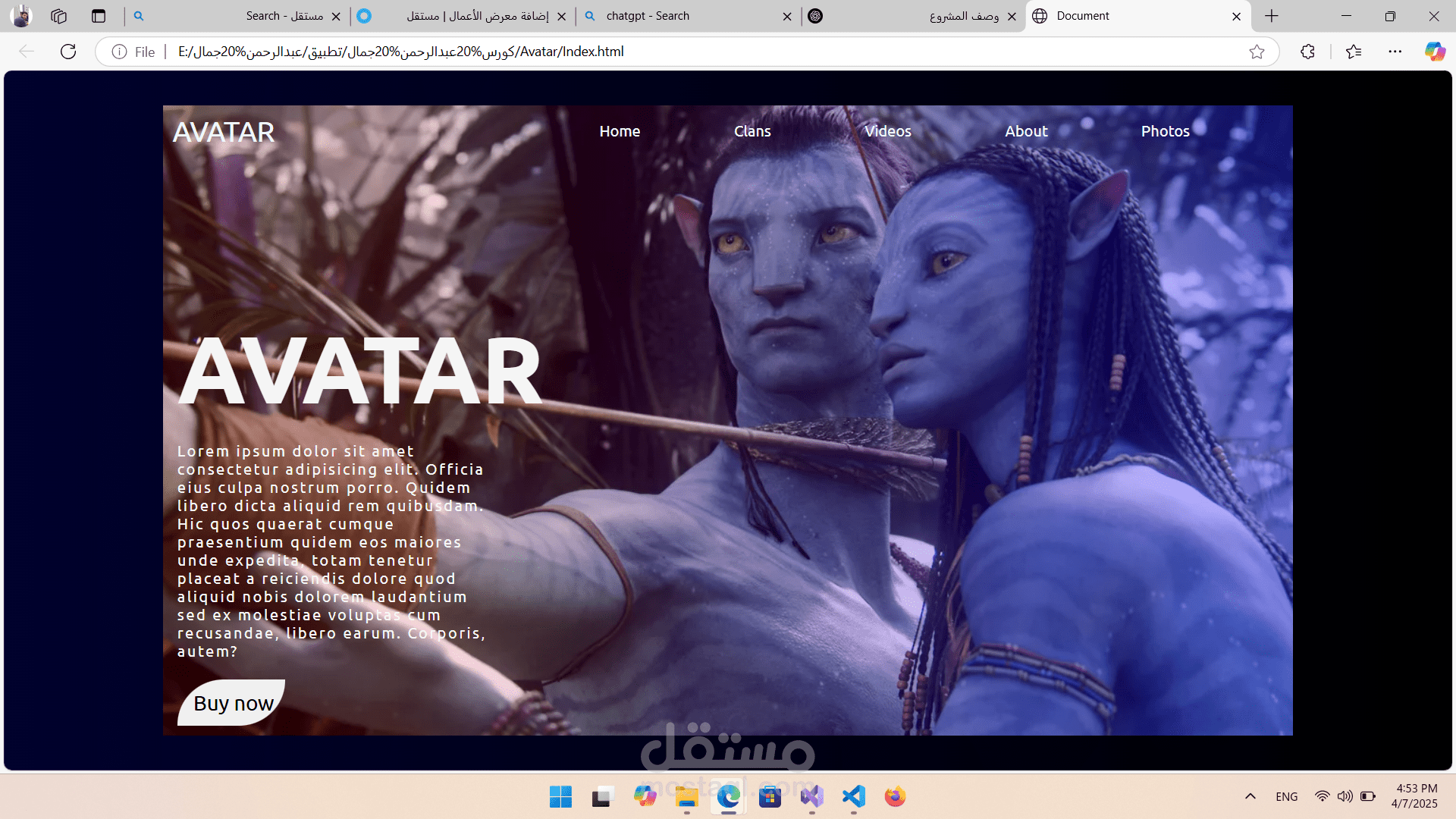Select the 'Document' tab
Viewport: 1456px width, 819px height.
tap(1137, 16)
